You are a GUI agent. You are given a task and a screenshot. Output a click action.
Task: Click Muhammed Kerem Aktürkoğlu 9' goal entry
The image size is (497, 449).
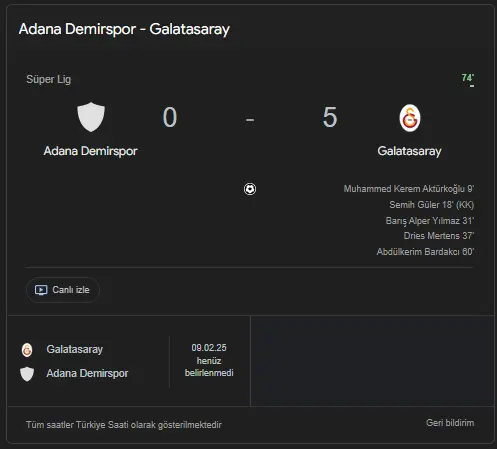409,189
